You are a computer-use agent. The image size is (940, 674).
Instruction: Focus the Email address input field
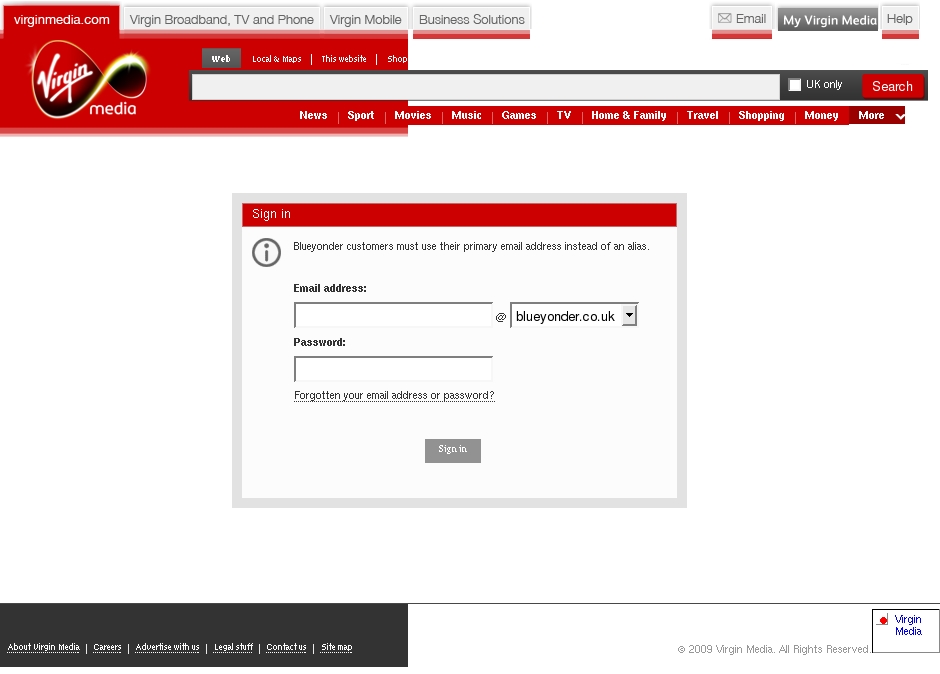coord(393,315)
